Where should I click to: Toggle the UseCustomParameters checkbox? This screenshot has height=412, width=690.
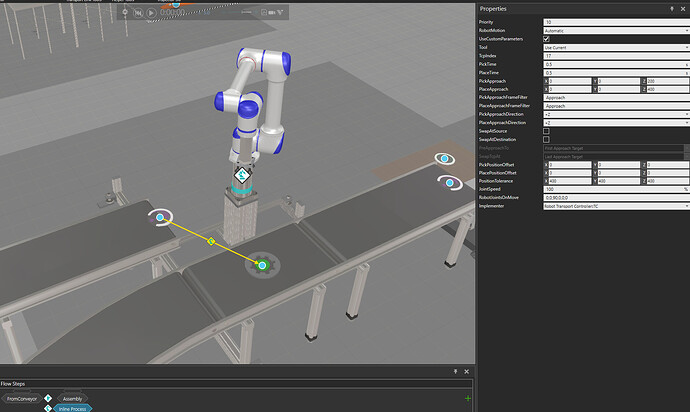546,39
